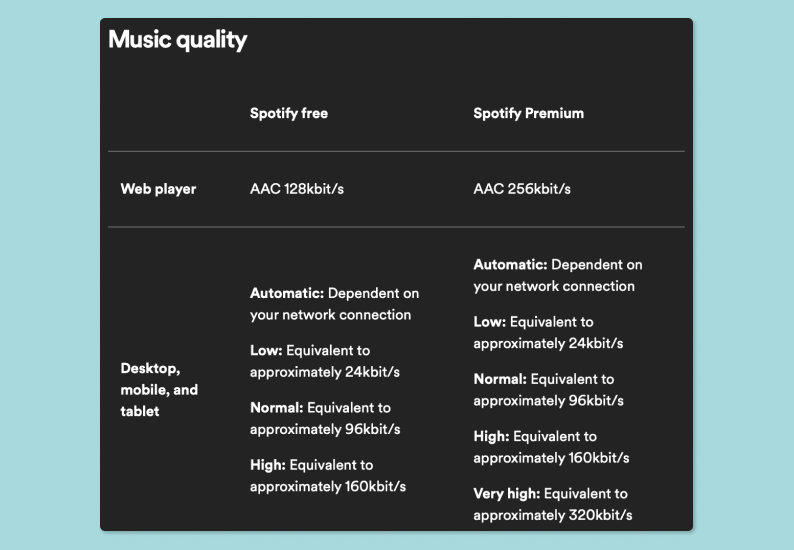Click bold High label under Spotify free
This screenshot has width=794, height=550.
click(x=267, y=464)
